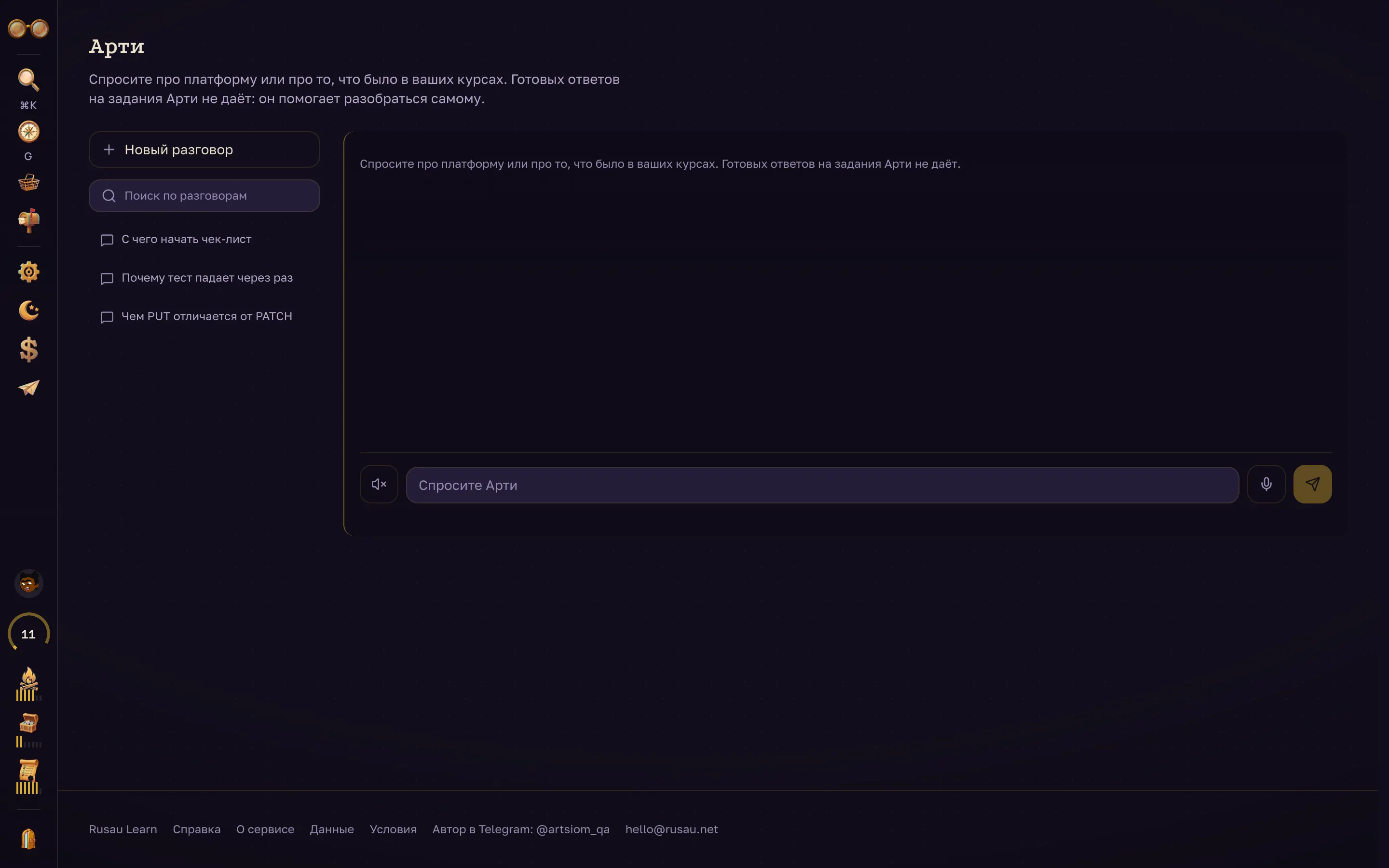Open the О сервисе footer link
The width and height of the screenshot is (1389, 868).
(x=265, y=829)
